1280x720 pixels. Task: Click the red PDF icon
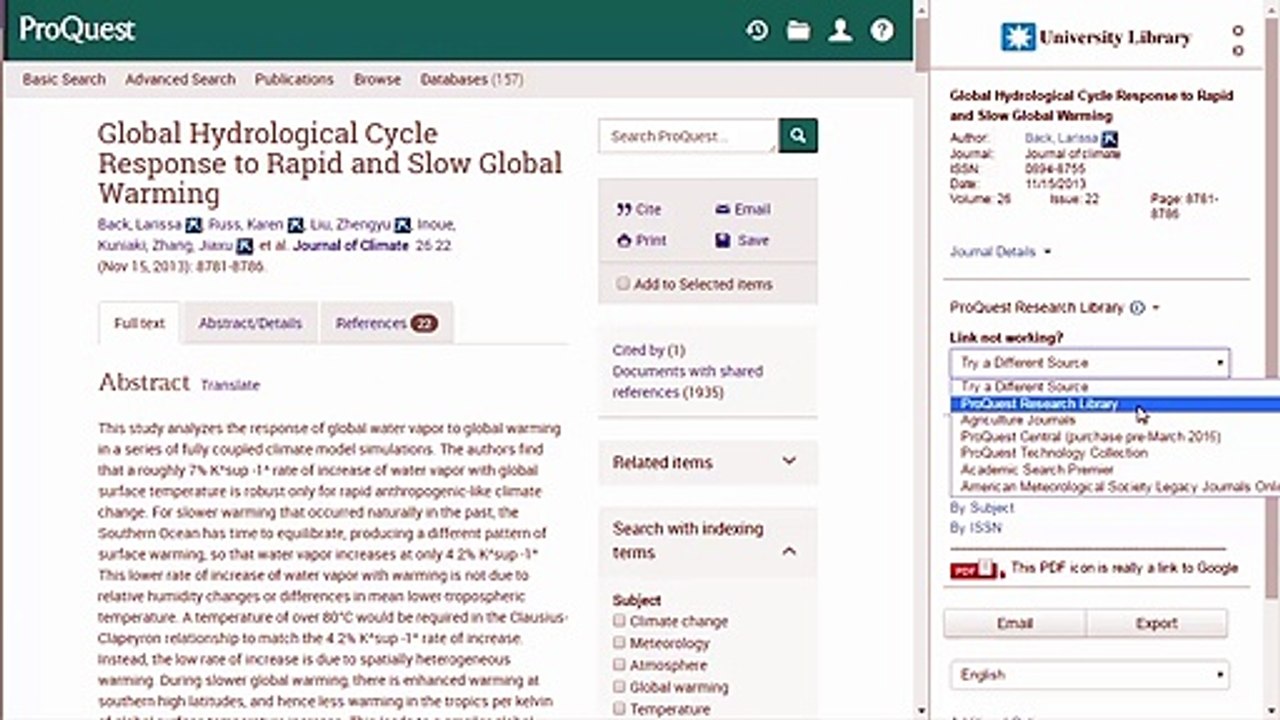coord(974,569)
